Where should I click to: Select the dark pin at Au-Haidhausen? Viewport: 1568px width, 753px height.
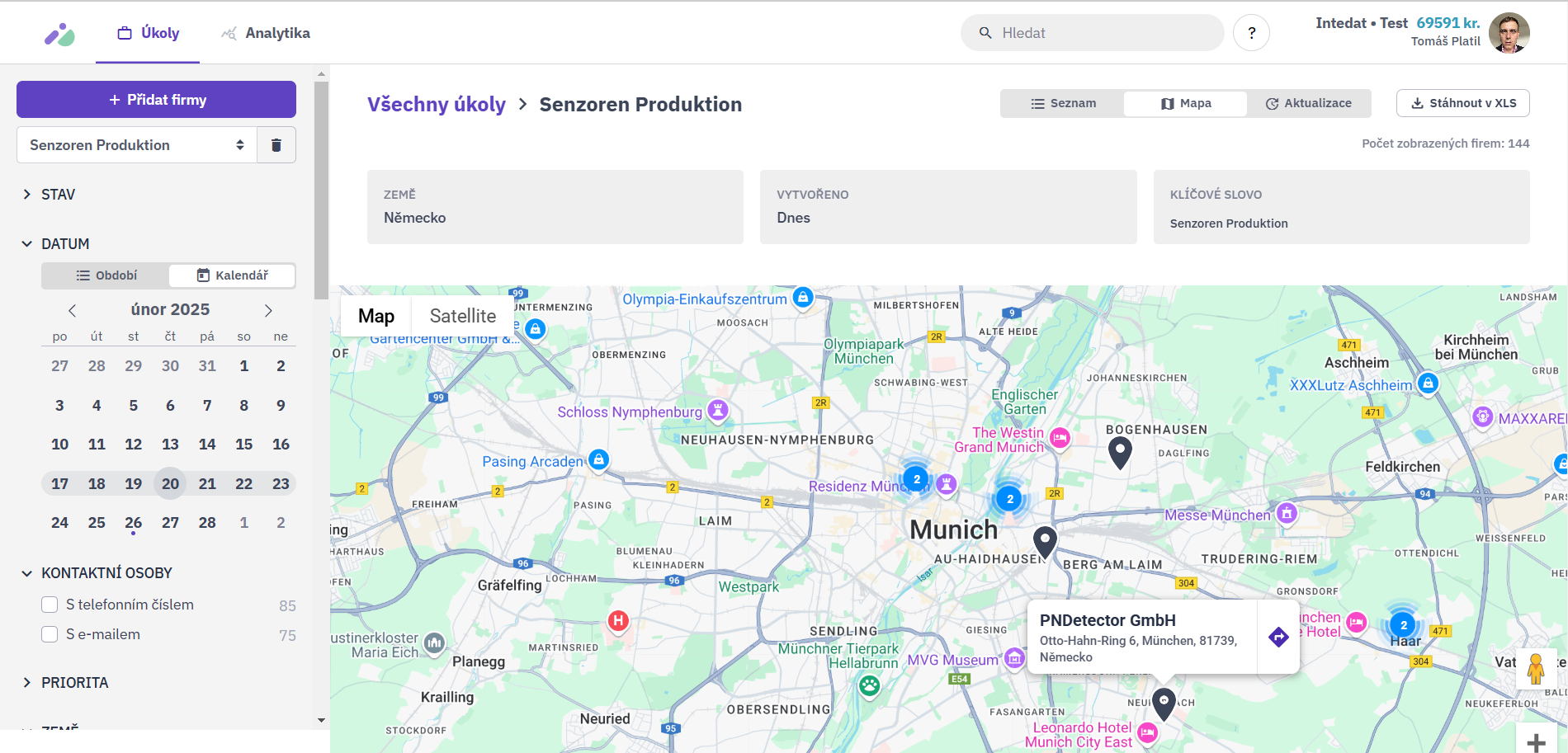[x=1046, y=543]
